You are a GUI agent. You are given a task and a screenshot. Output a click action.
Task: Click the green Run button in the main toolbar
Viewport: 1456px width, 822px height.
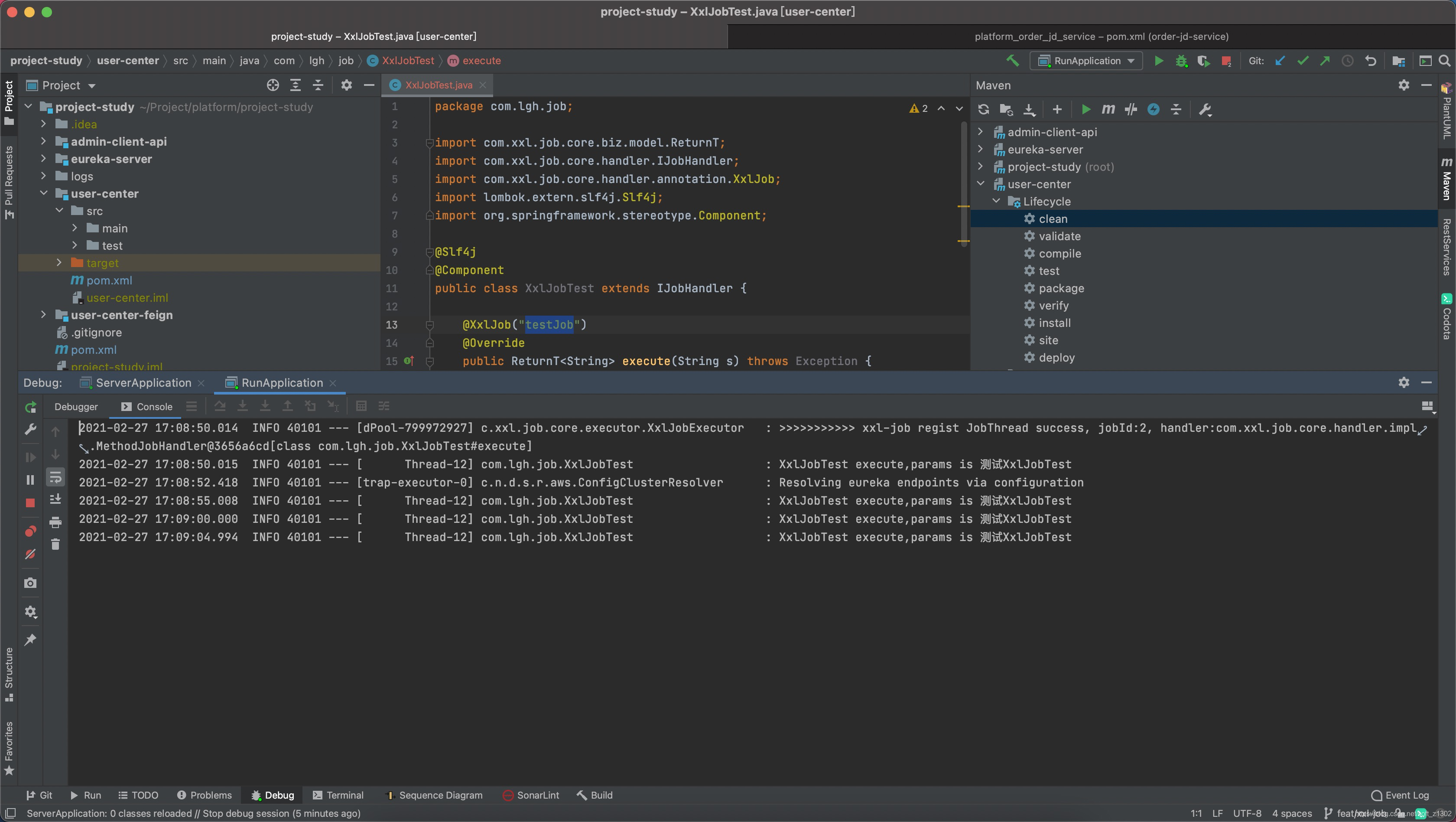tap(1159, 61)
